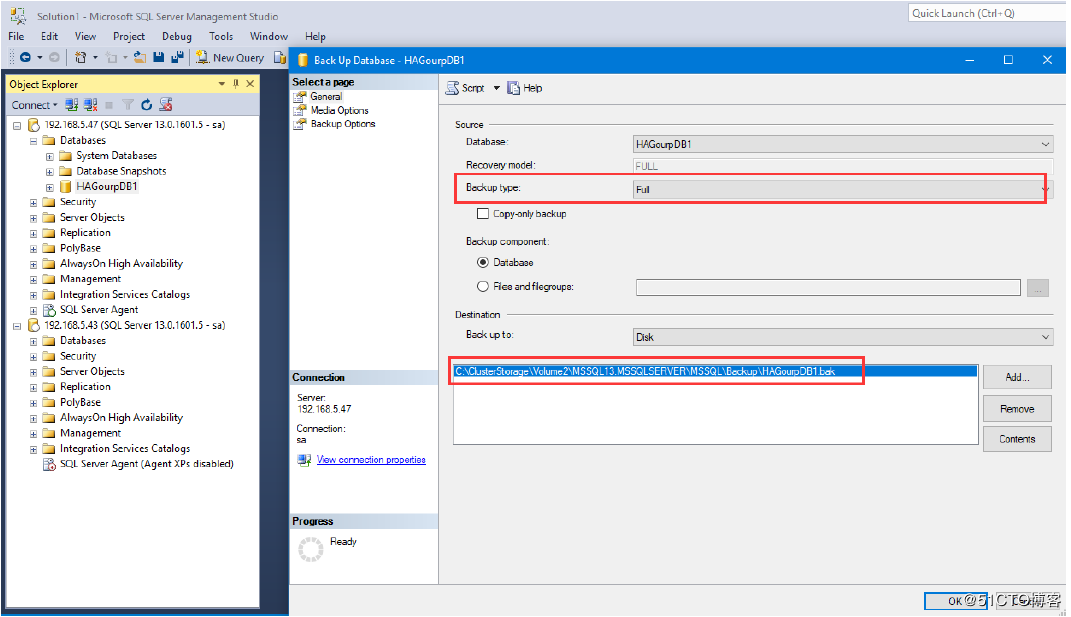1071x617 pixels.
Task: Click the Activity Monitor icon in Object Explorer
Action: [165, 105]
